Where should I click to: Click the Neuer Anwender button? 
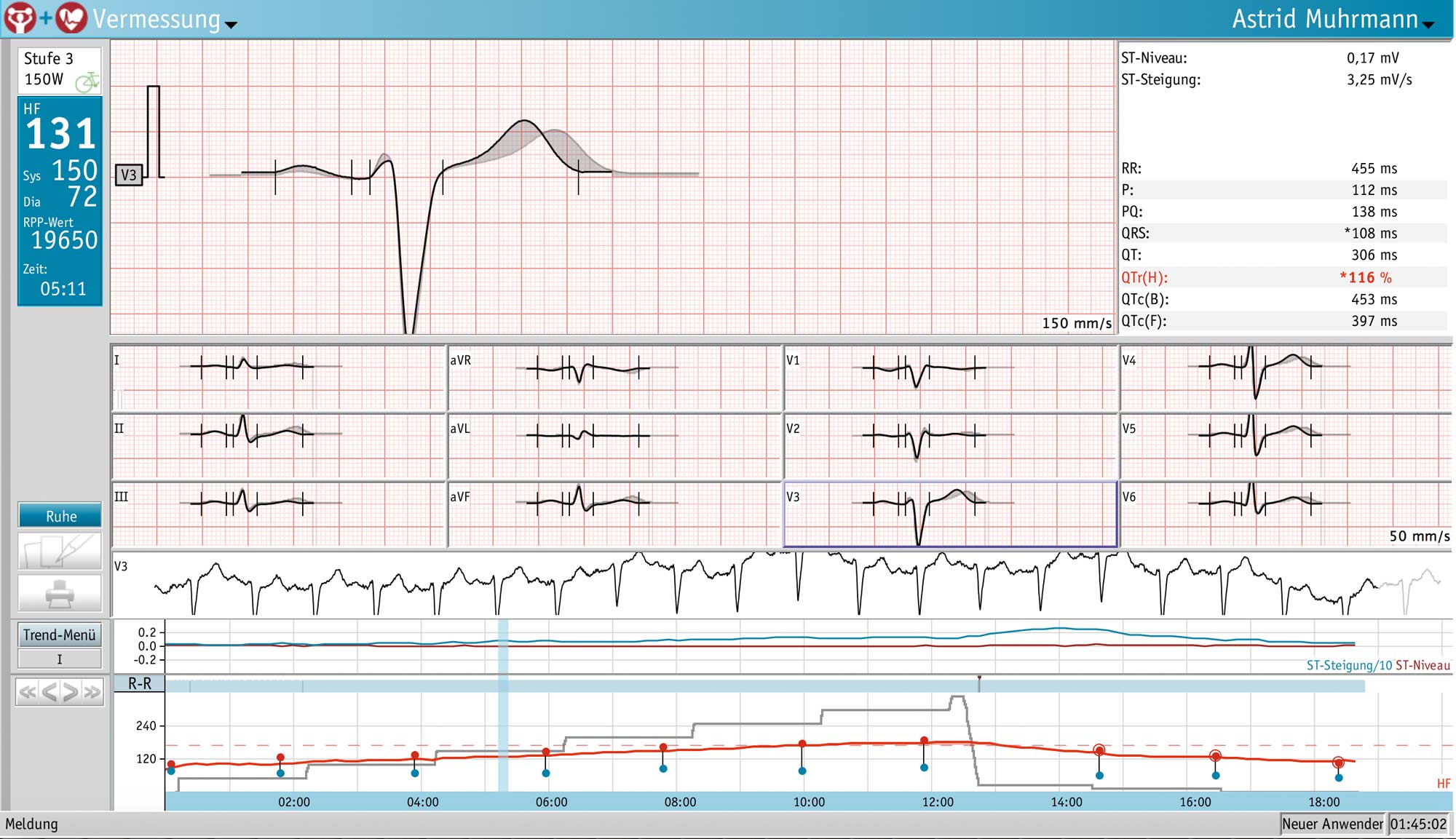coord(1332,824)
